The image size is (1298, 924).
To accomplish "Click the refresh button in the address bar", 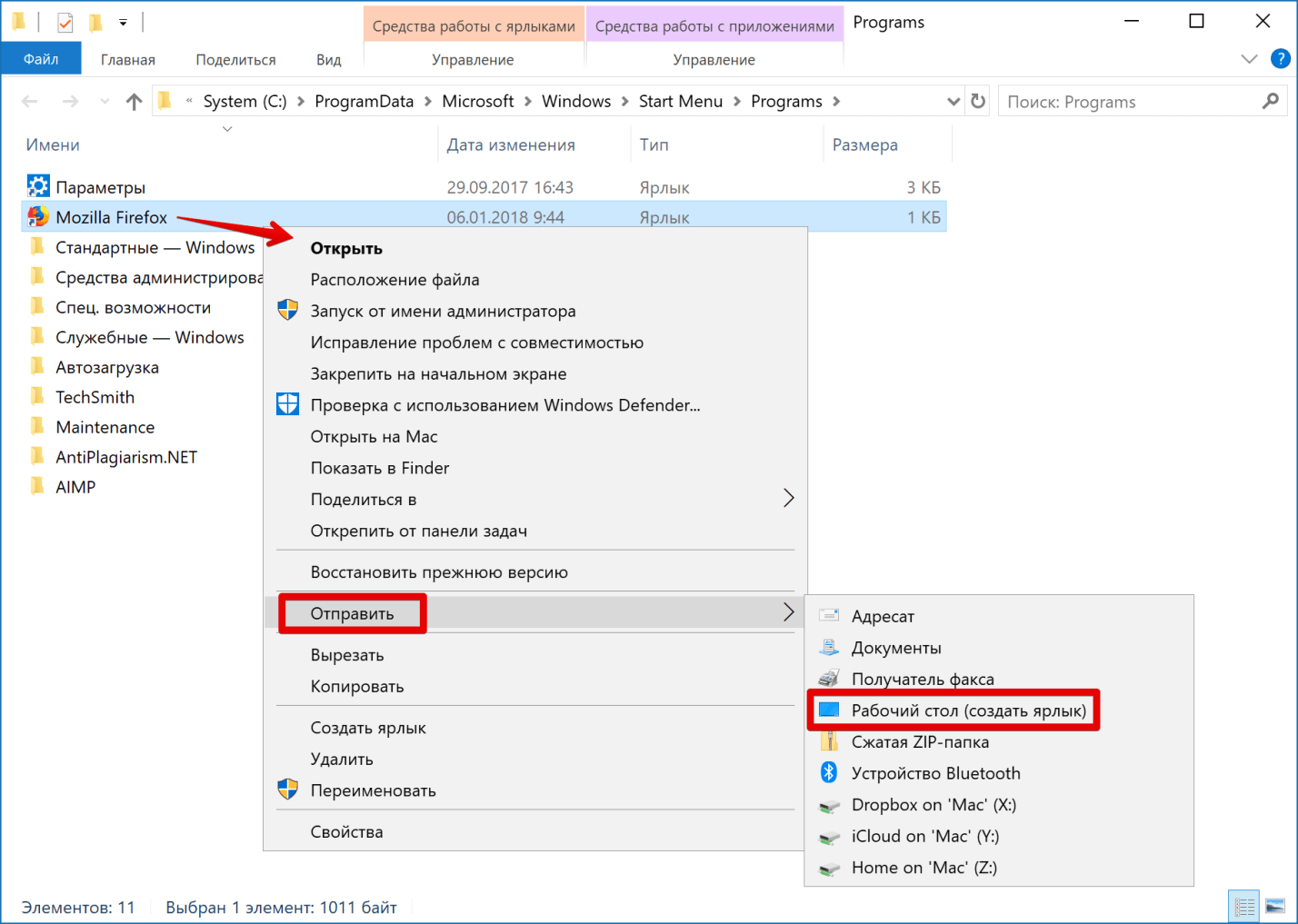I will click(978, 101).
